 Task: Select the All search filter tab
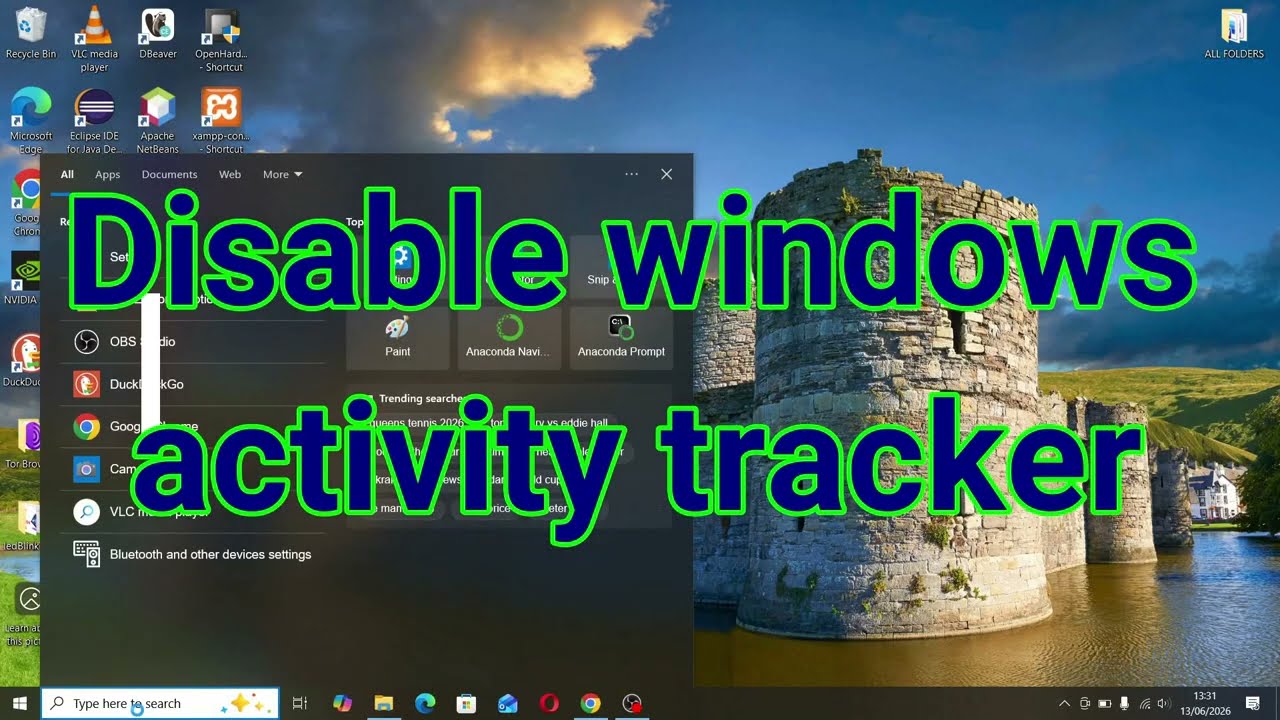pyautogui.click(x=67, y=174)
